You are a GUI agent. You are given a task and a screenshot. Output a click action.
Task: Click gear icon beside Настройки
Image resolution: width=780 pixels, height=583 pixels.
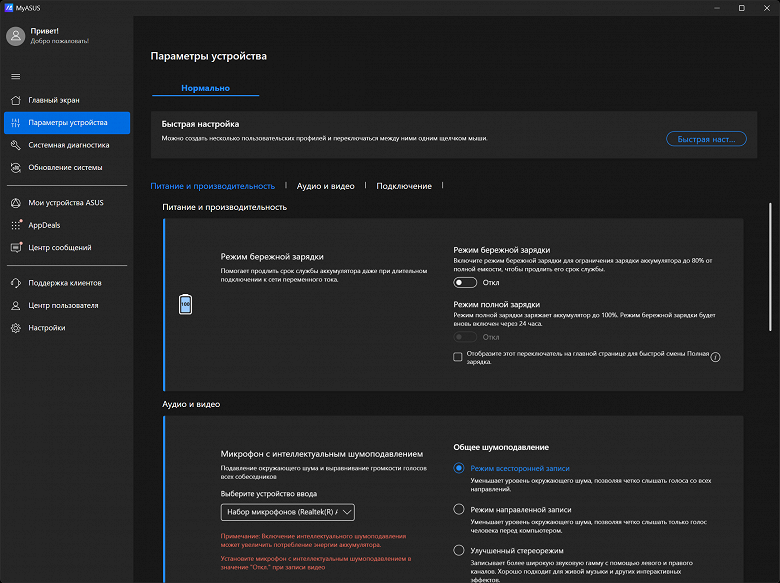(16, 328)
